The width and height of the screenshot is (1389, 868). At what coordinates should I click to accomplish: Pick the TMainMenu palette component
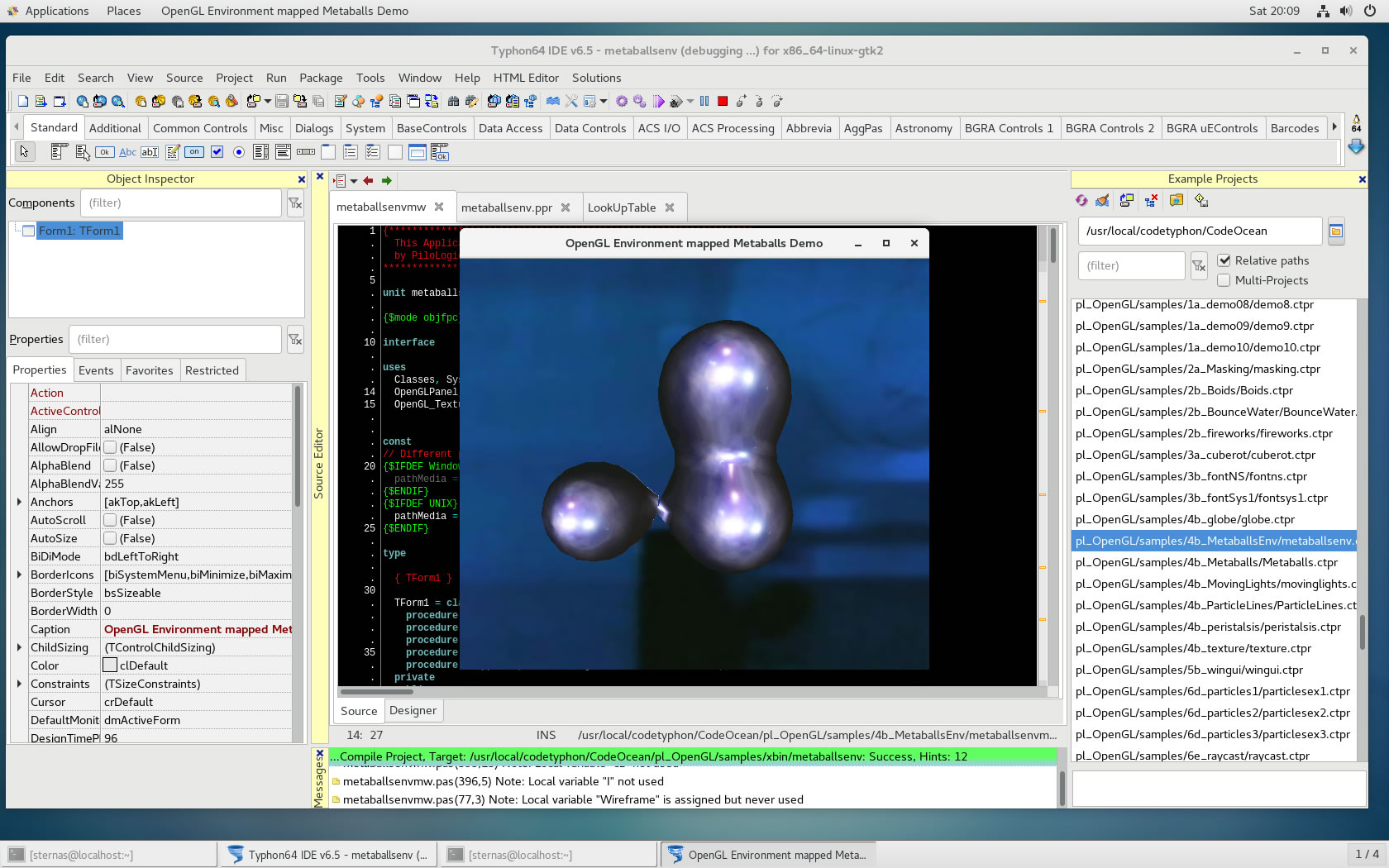click(x=59, y=151)
